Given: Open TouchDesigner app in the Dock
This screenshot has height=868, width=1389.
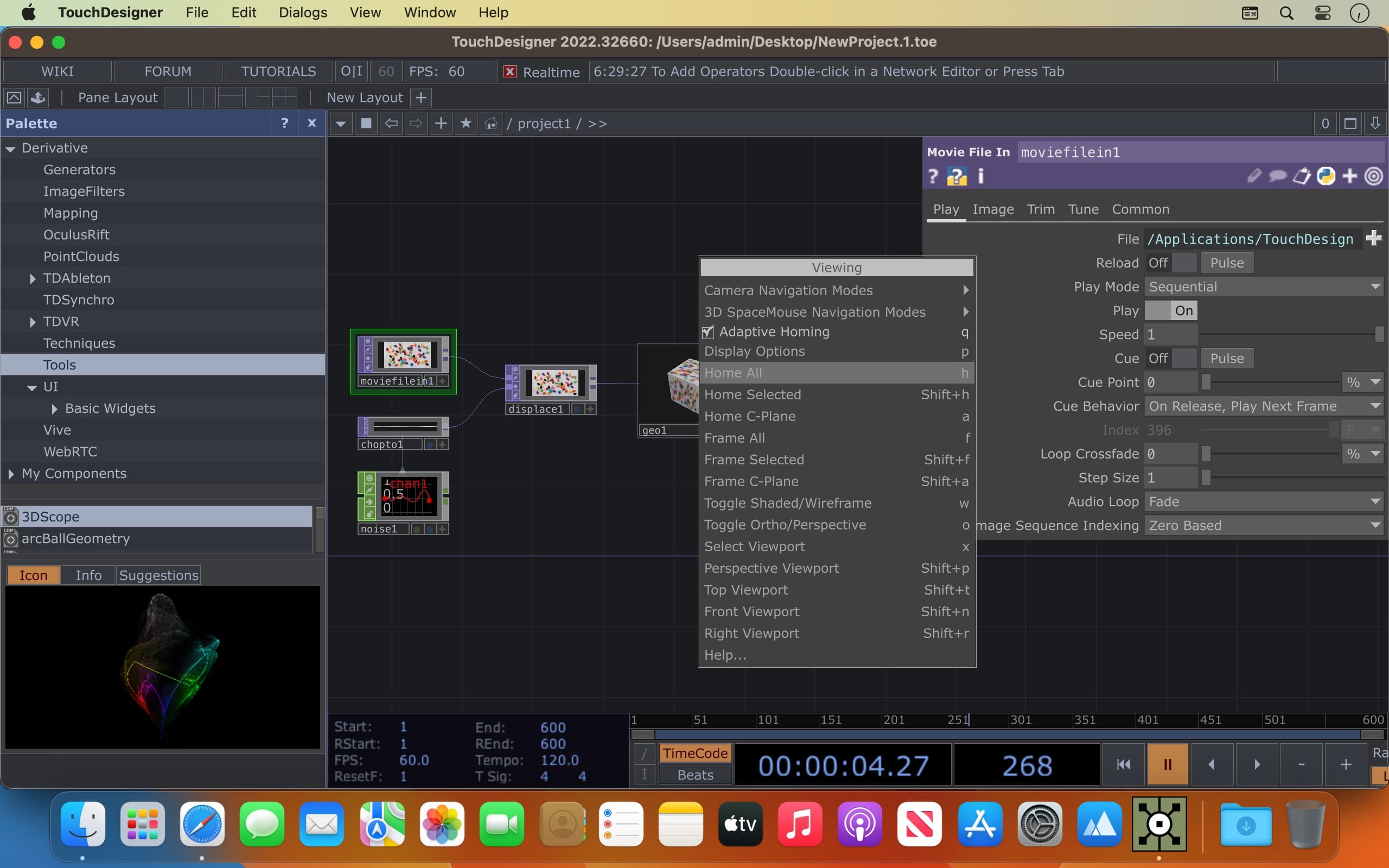Looking at the screenshot, I should tap(1159, 825).
